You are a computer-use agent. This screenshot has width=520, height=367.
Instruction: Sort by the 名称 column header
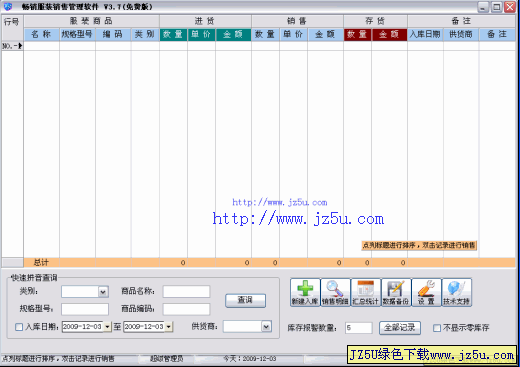point(42,34)
